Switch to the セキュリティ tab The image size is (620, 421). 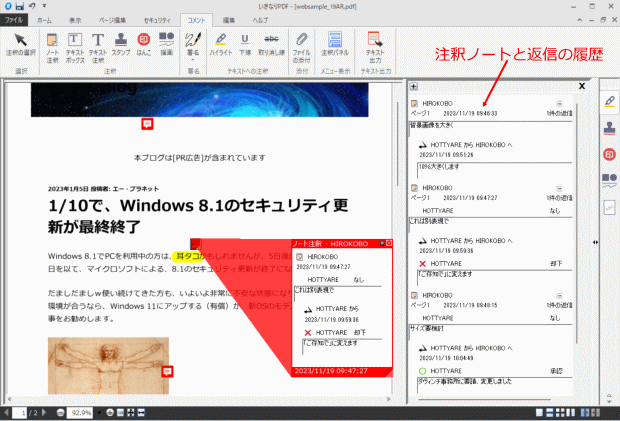pos(157,20)
